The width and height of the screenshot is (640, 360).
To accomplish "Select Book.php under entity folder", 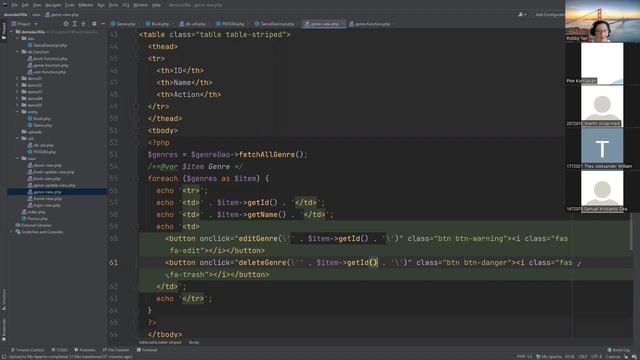I will click(39, 118).
